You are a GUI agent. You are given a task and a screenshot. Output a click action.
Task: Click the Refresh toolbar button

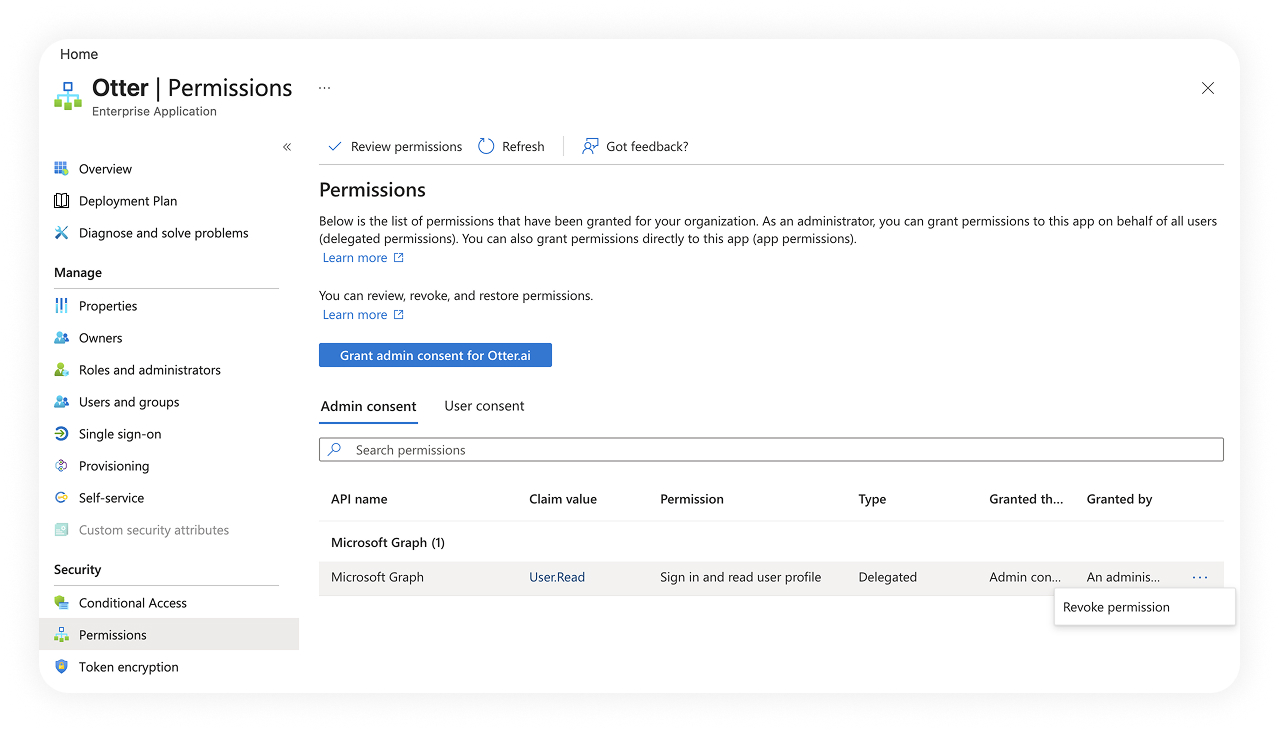pos(511,146)
